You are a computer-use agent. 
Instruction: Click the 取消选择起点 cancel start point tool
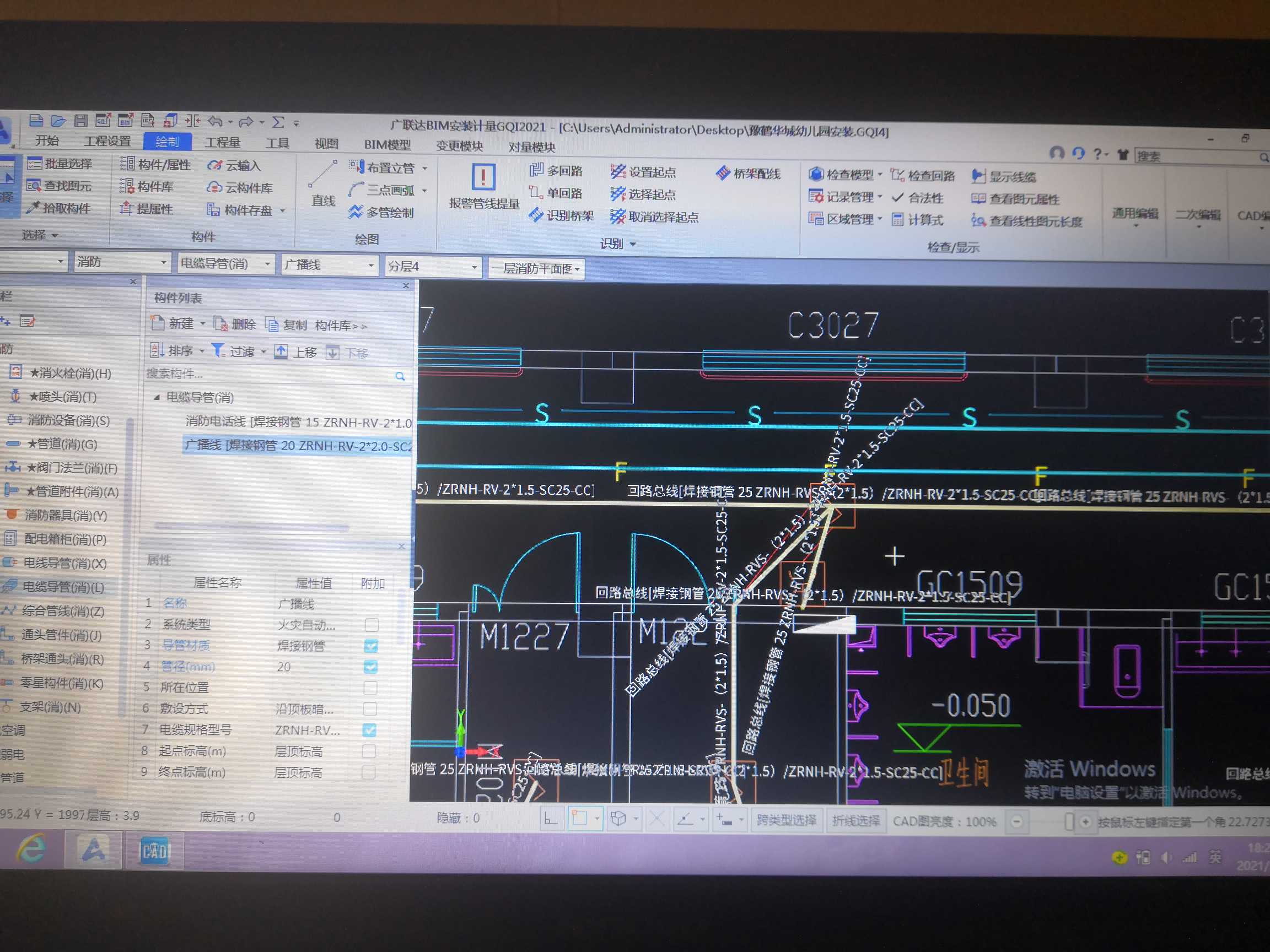[654, 217]
